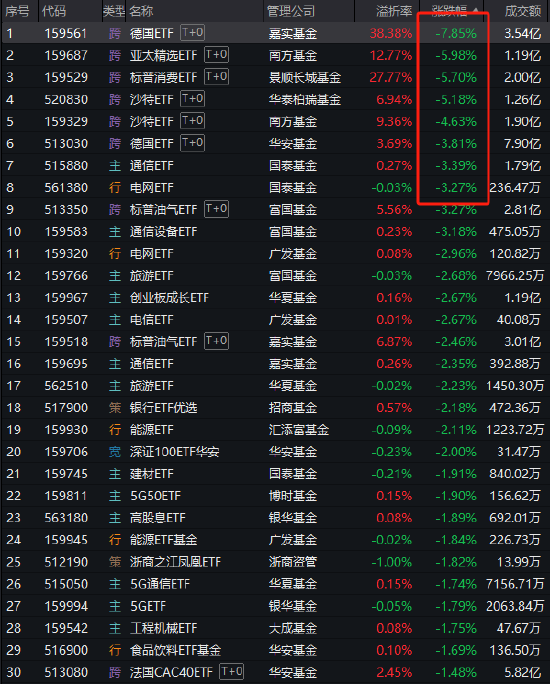Click 招商基金 manager cell
This screenshot has height=684, width=550.
coord(293,408)
